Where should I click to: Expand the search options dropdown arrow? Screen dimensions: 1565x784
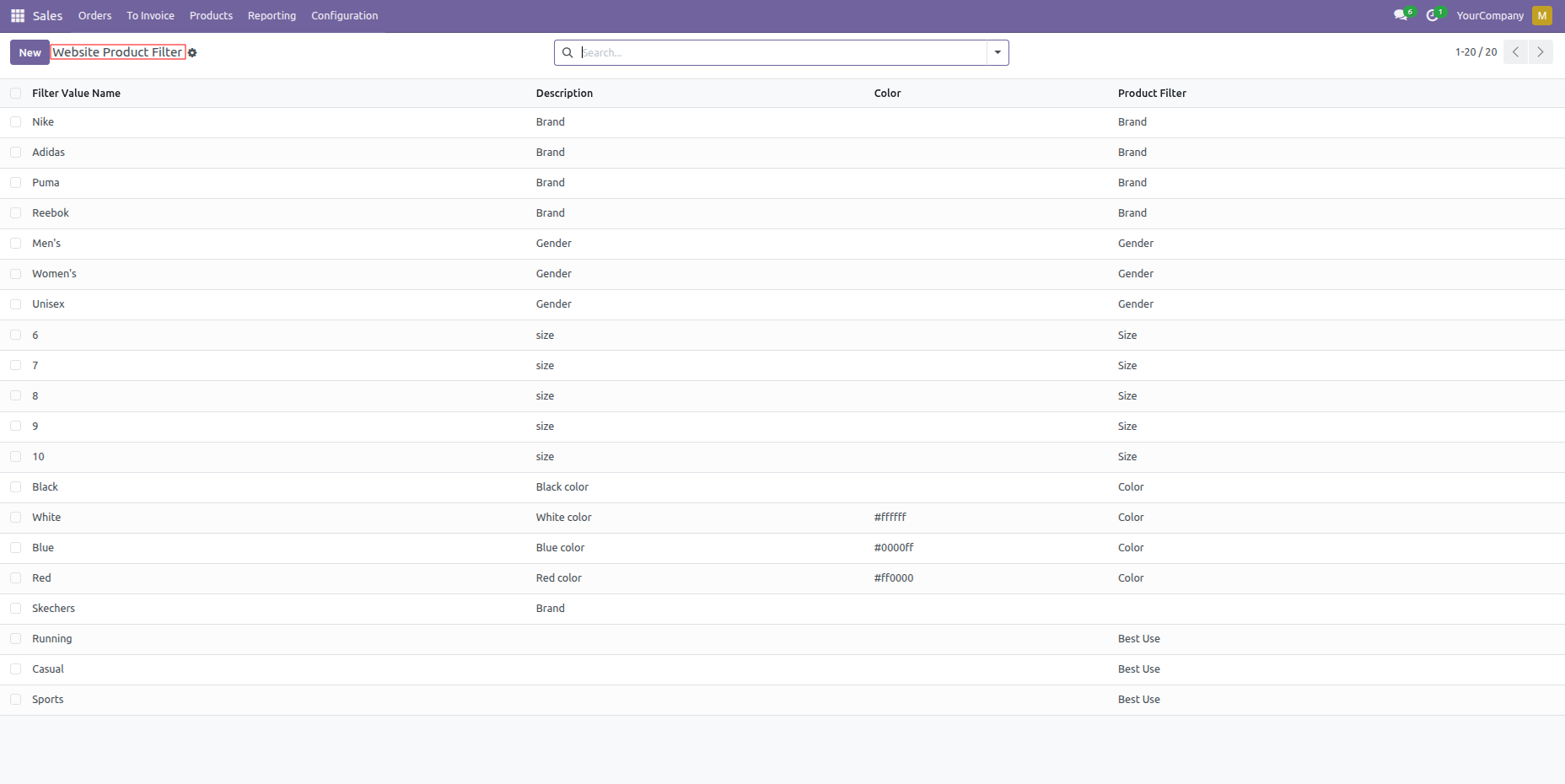[x=998, y=52]
